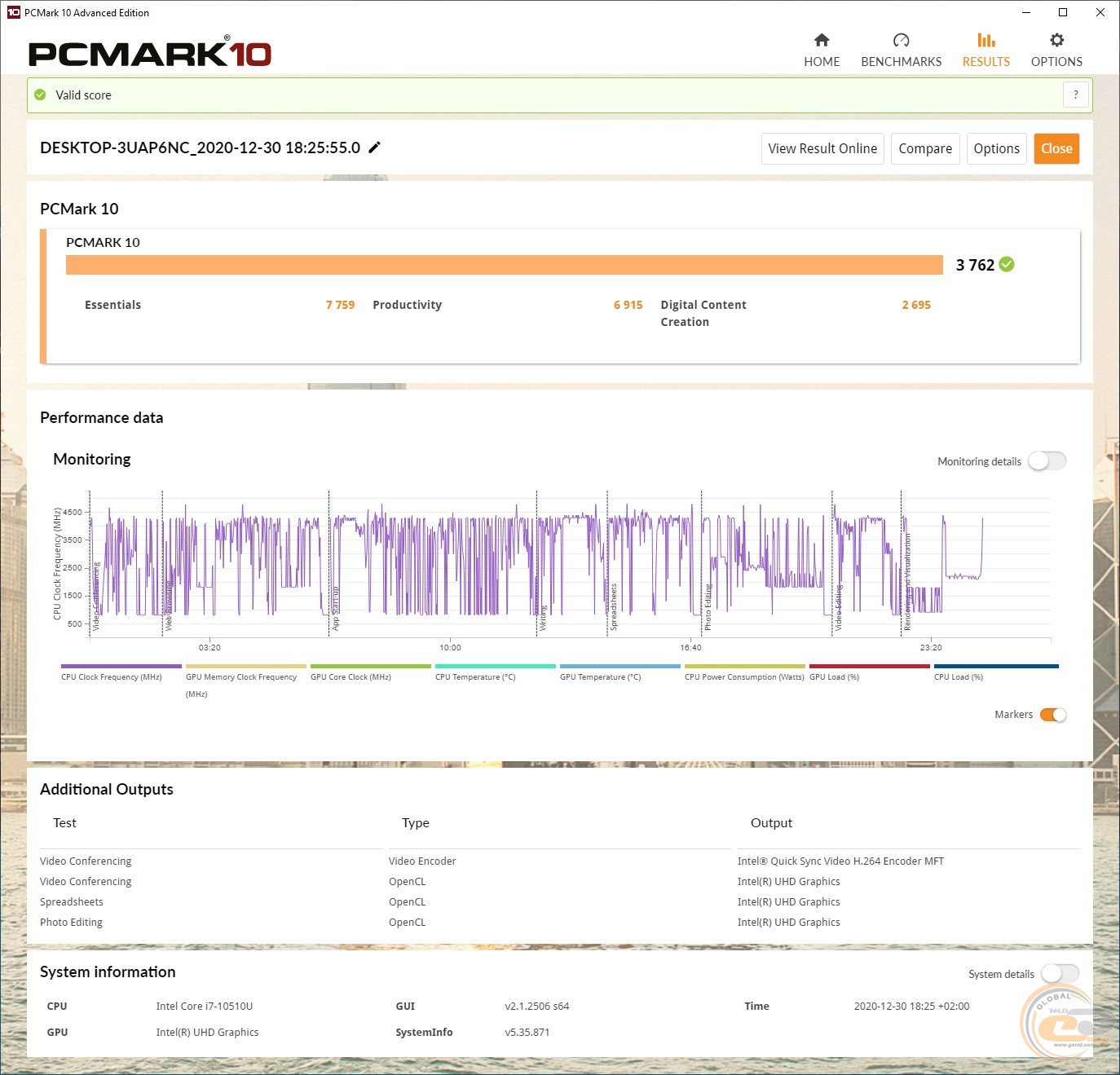Open the Options gear icon
The width and height of the screenshot is (1120, 1075).
(x=1056, y=41)
